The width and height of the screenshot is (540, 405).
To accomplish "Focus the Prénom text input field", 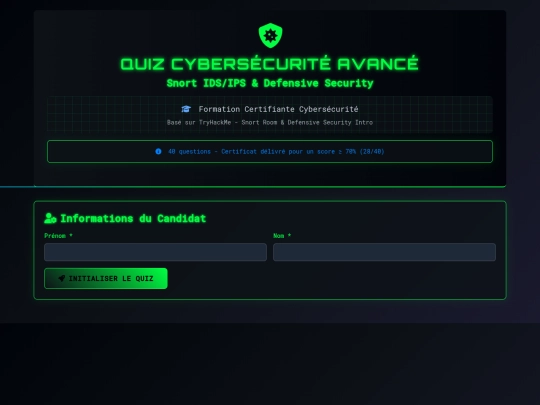I will 155,252.
